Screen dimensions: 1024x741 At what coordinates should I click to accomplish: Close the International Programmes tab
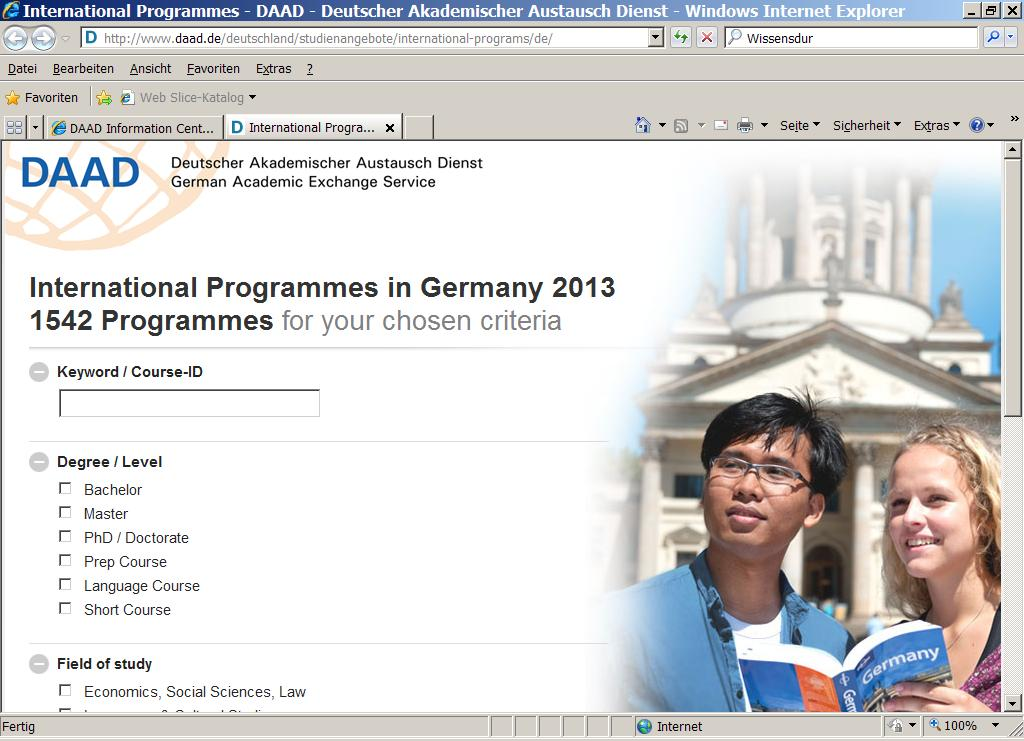coord(390,128)
